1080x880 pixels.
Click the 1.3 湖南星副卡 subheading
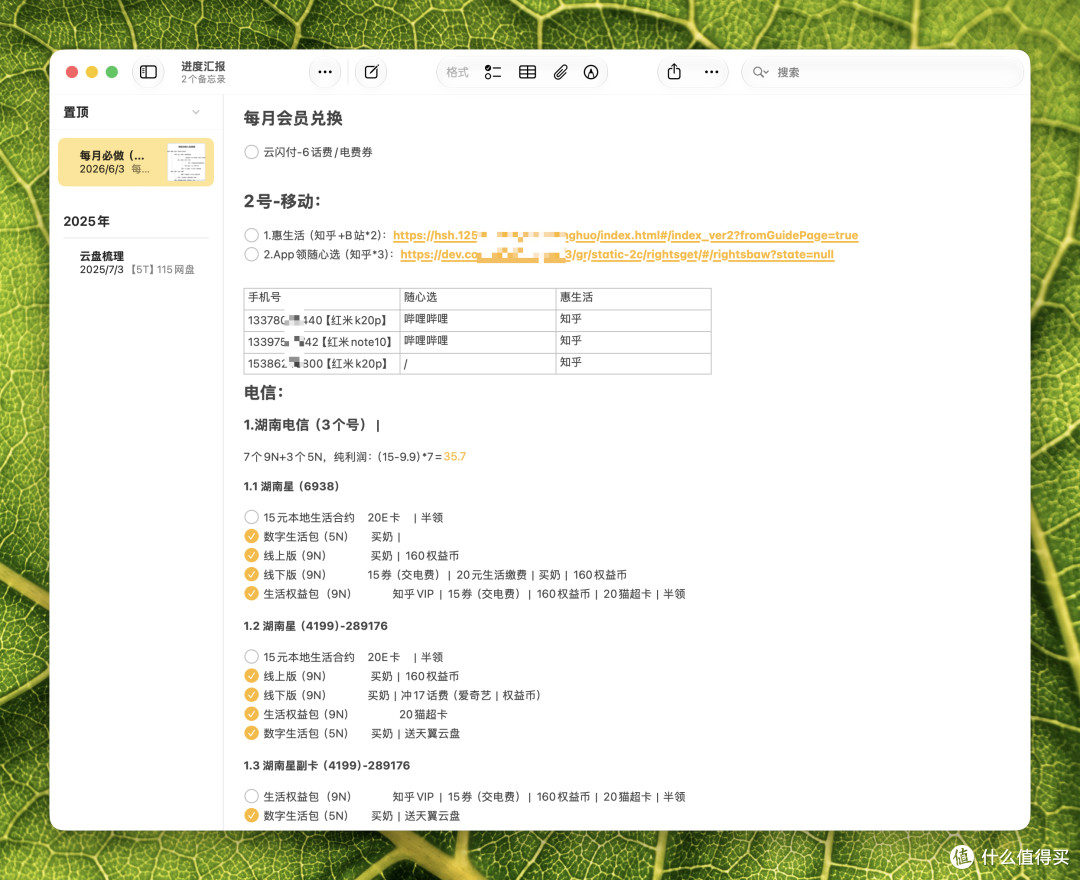pyautogui.click(x=326, y=766)
